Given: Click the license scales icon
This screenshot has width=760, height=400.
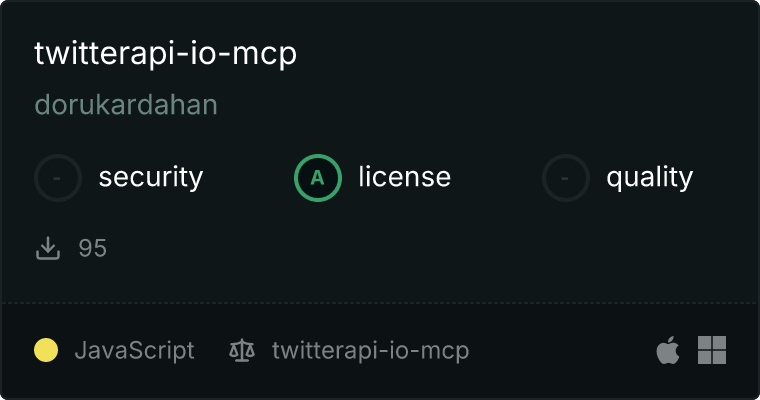Looking at the screenshot, I should click(242, 351).
